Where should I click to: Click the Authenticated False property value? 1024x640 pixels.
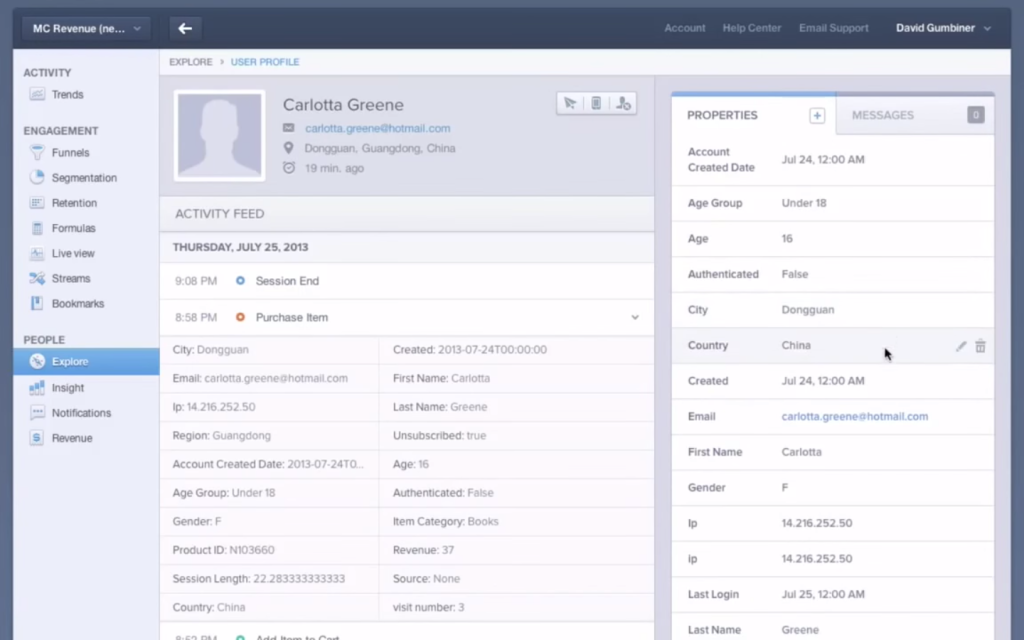click(x=795, y=274)
